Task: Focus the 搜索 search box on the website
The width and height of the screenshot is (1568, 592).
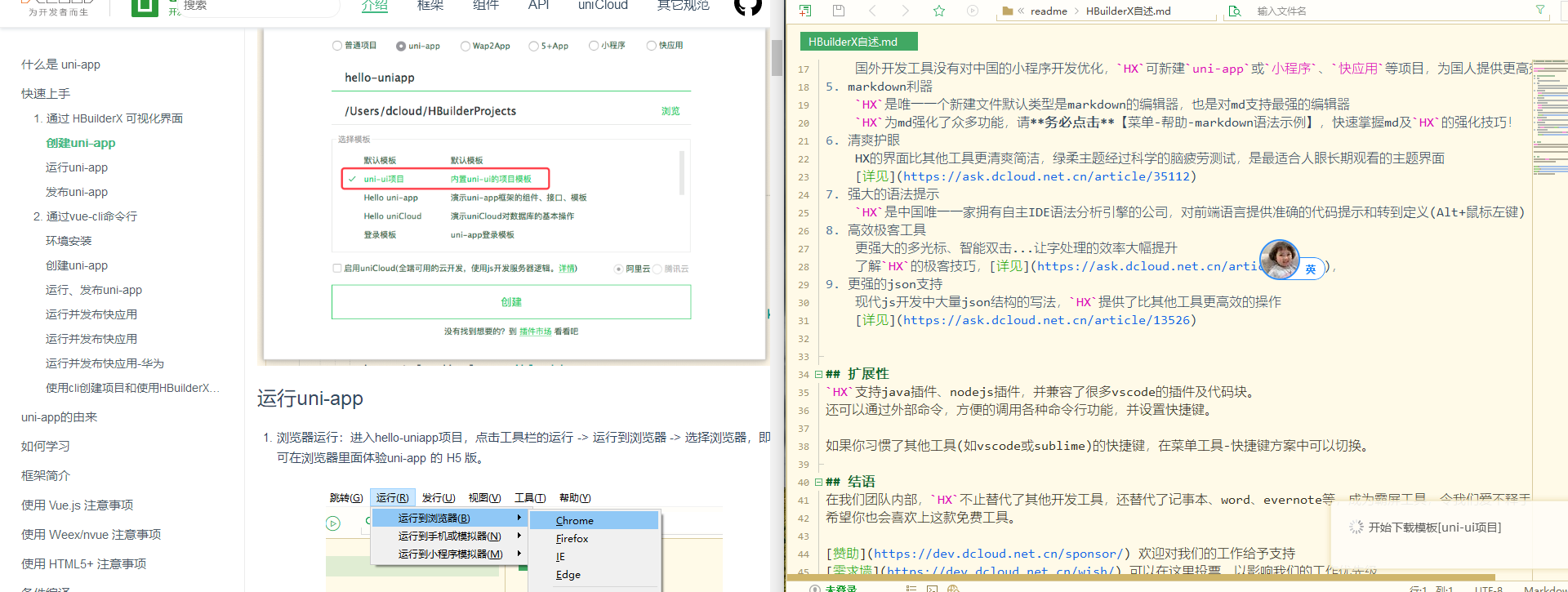Action: 257,6
